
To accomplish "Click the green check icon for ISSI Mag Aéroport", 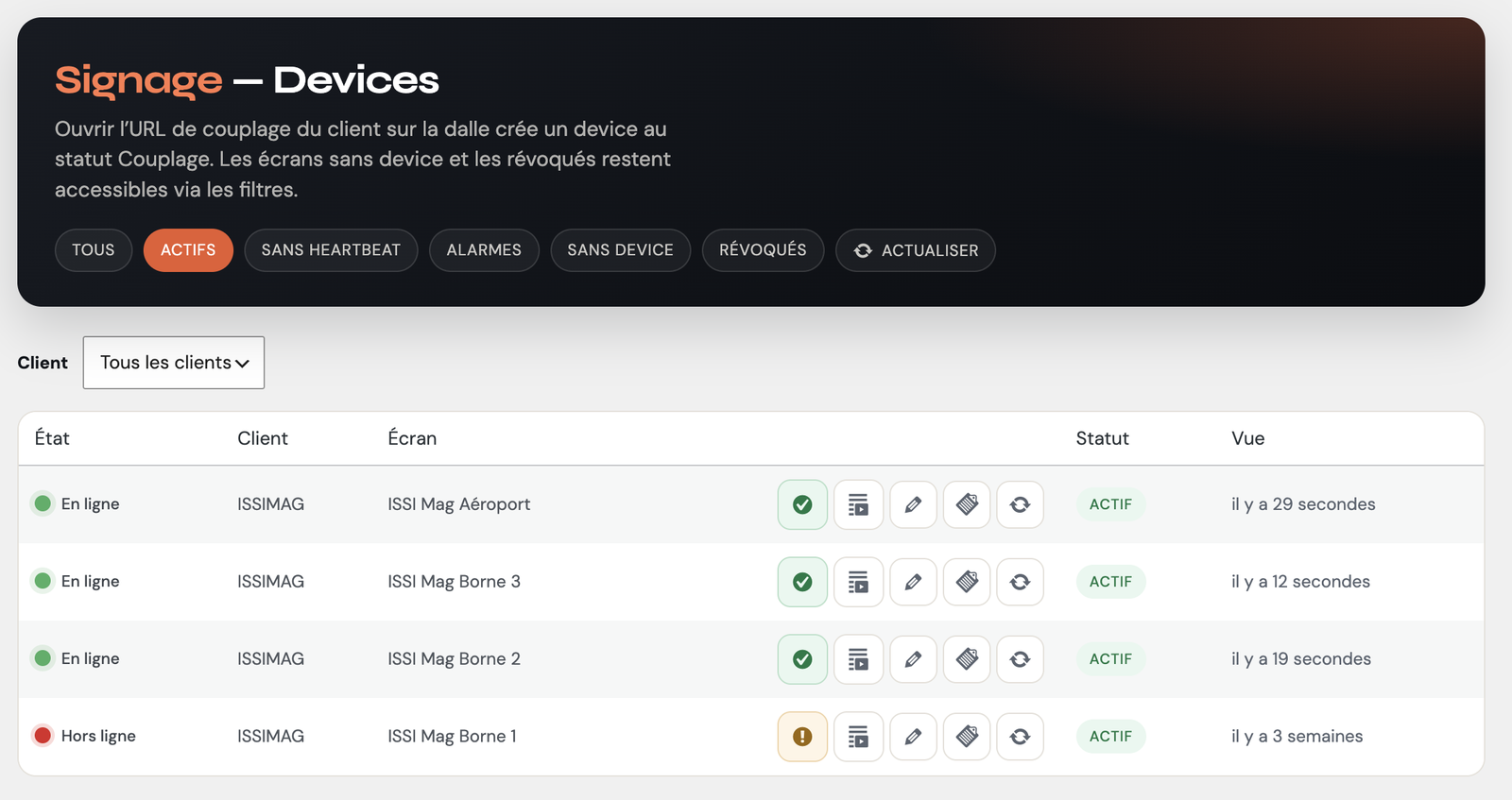I will 802,504.
